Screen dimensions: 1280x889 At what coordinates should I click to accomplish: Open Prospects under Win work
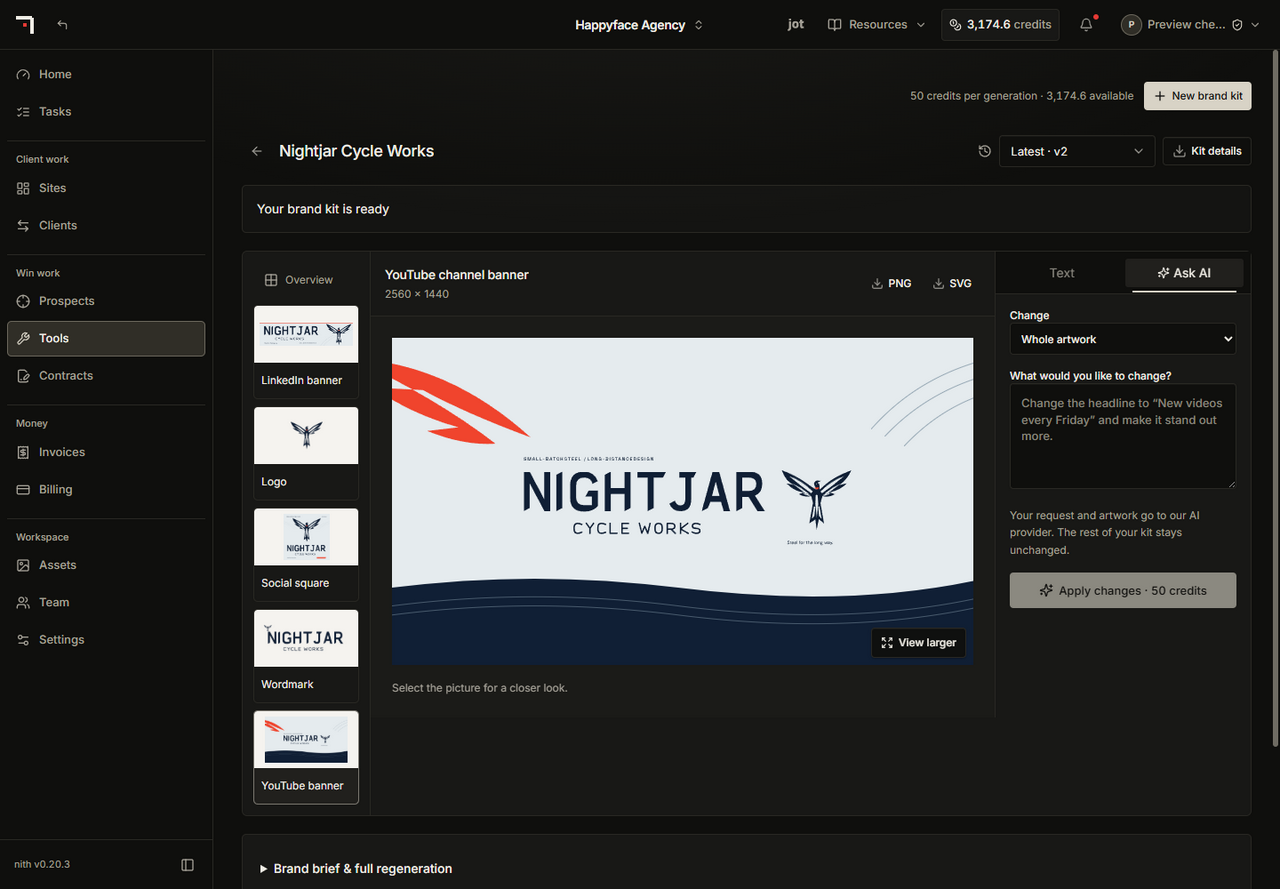point(106,301)
